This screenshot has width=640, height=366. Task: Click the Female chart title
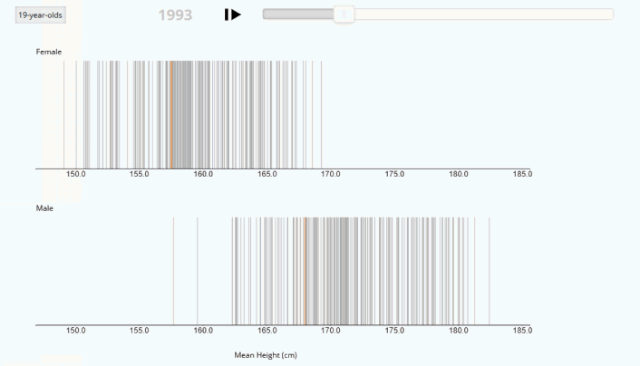(49, 52)
